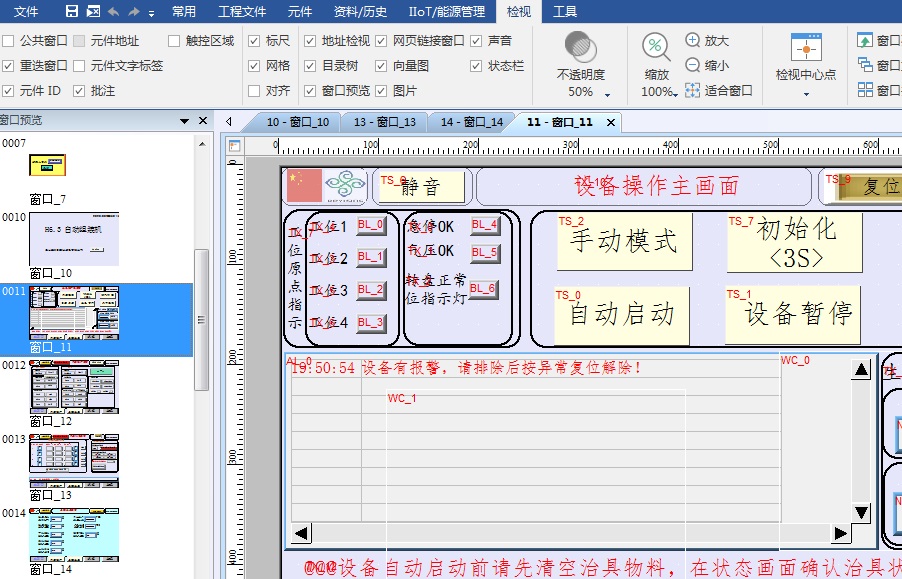902x579 pixels.
Task: Click the opacity (不透明度) icon
Action: pyautogui.click(x=581, y=48)
